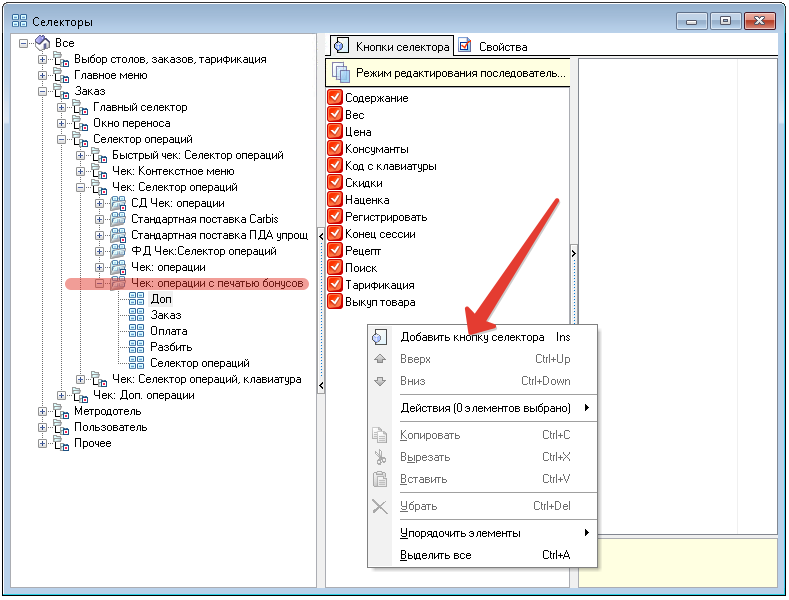The image size is (789, 600).
Task: Click the Кнопки селектора tab icon
Action: coord(341,46)
